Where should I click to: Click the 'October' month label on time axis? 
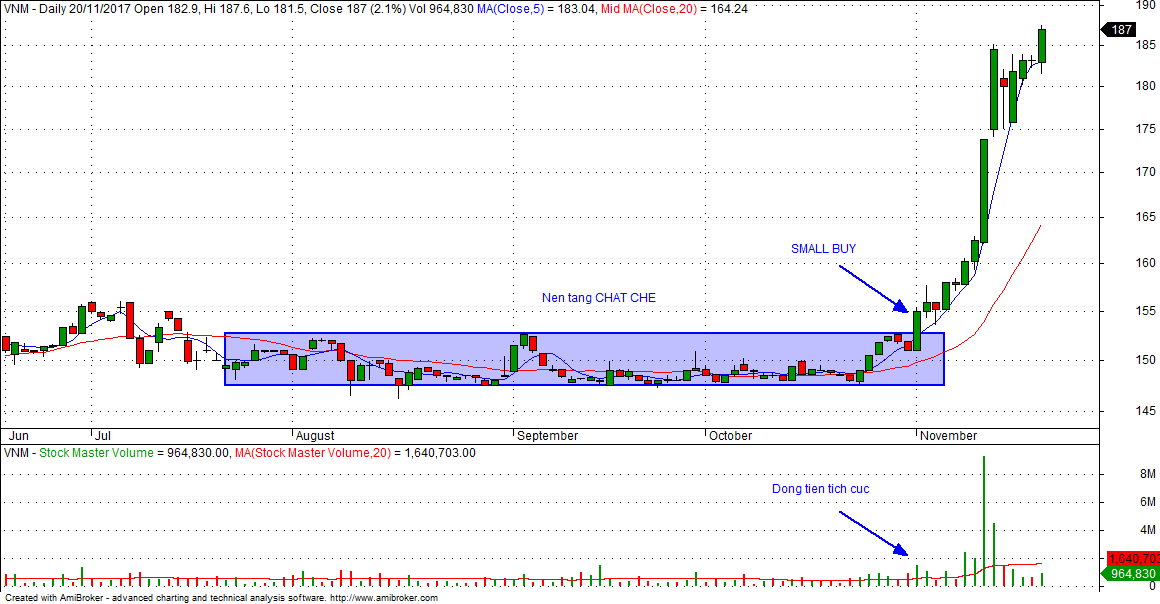tap(730, 436)
